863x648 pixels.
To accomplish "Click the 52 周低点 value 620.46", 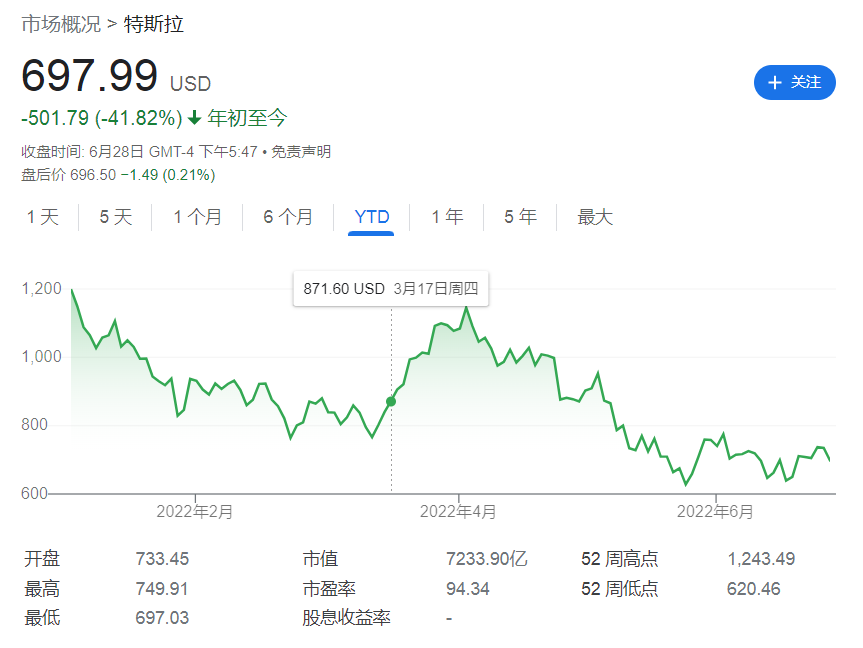I will pyautogui.click(x=753, y=589).
